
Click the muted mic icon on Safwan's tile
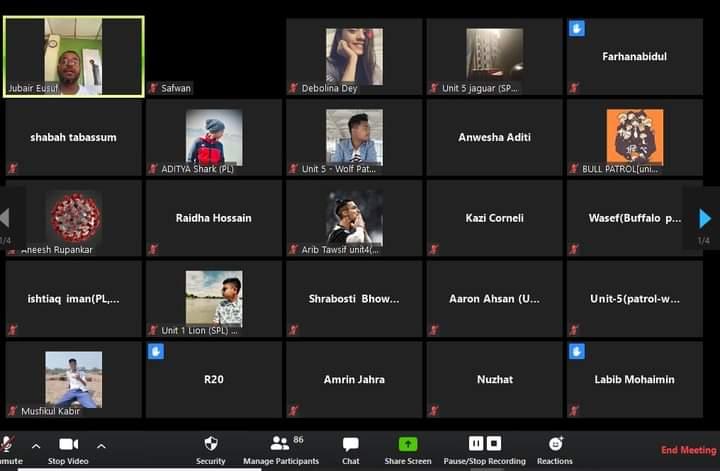click(153, 88)
